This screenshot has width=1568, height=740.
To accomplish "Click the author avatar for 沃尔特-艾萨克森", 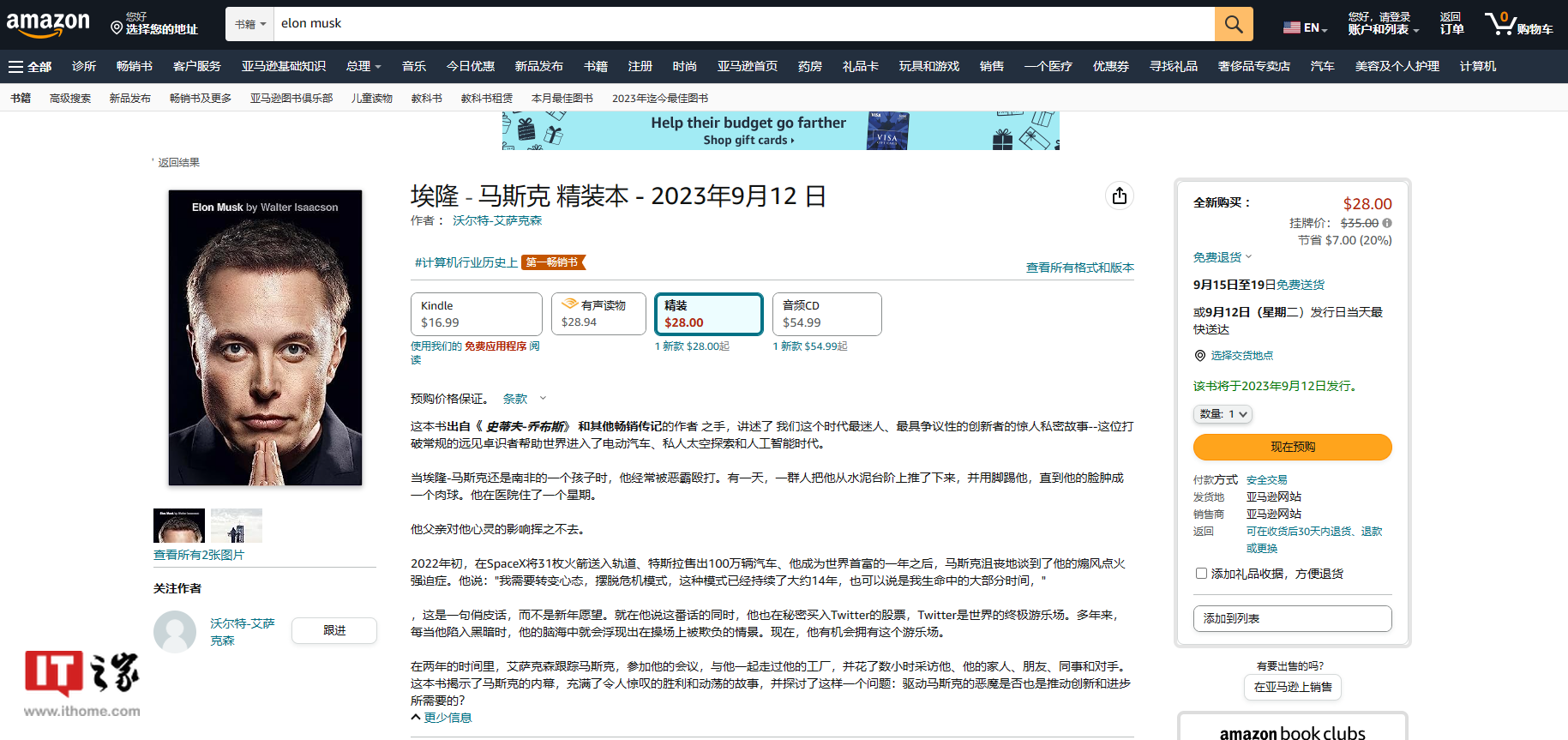I will [175, 632].
